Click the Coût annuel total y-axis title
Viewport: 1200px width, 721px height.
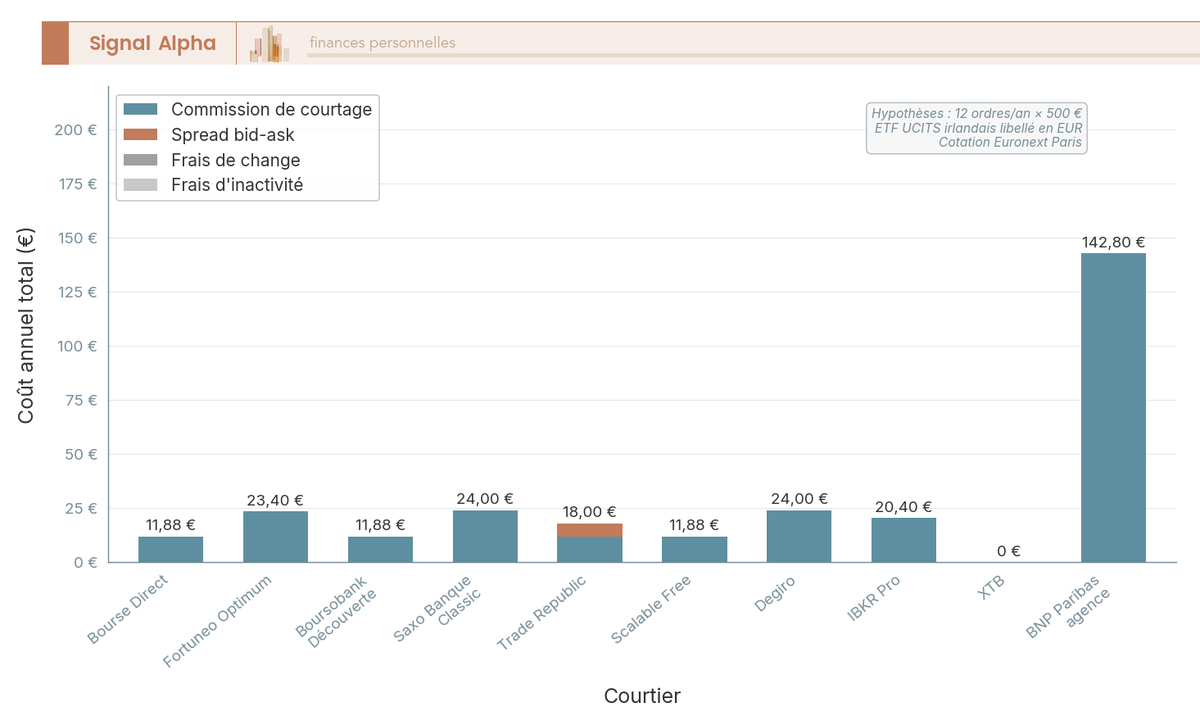click(27, 325)
